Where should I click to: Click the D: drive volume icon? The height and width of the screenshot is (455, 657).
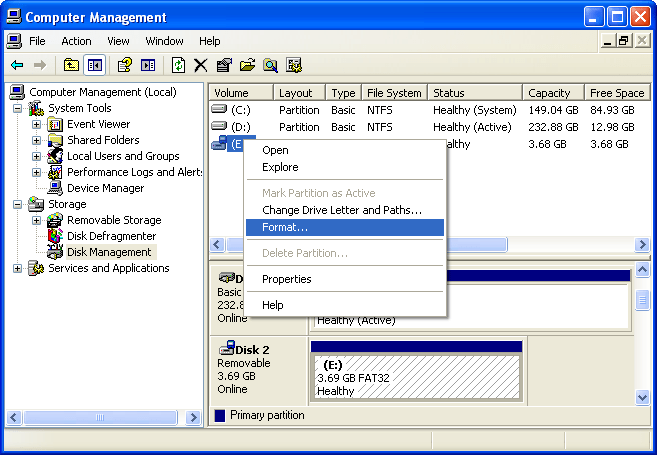[x=219, y=126]
